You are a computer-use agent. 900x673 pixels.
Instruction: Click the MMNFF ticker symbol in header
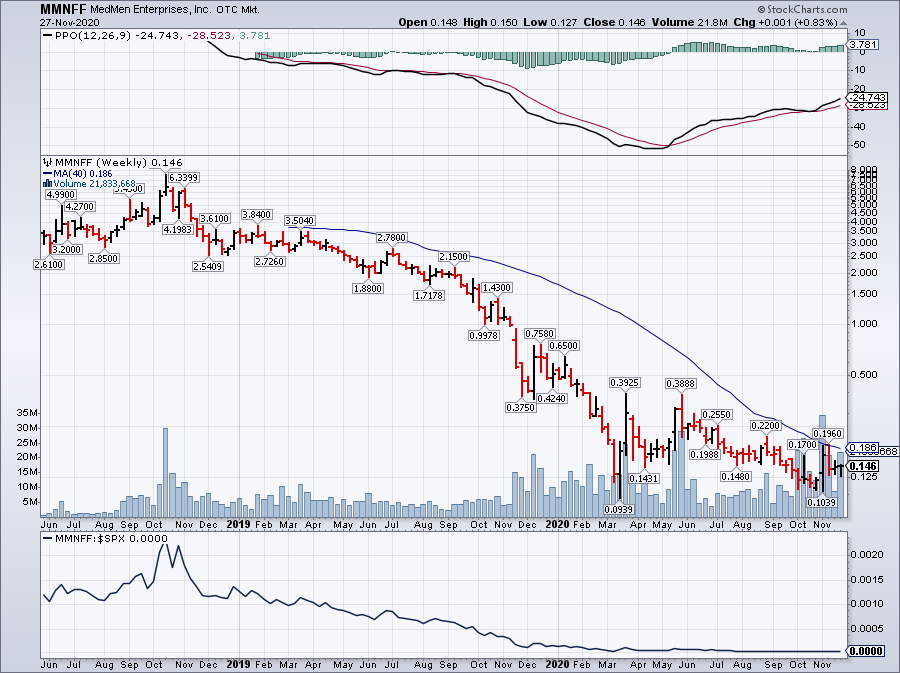click(x=63, y=10)
